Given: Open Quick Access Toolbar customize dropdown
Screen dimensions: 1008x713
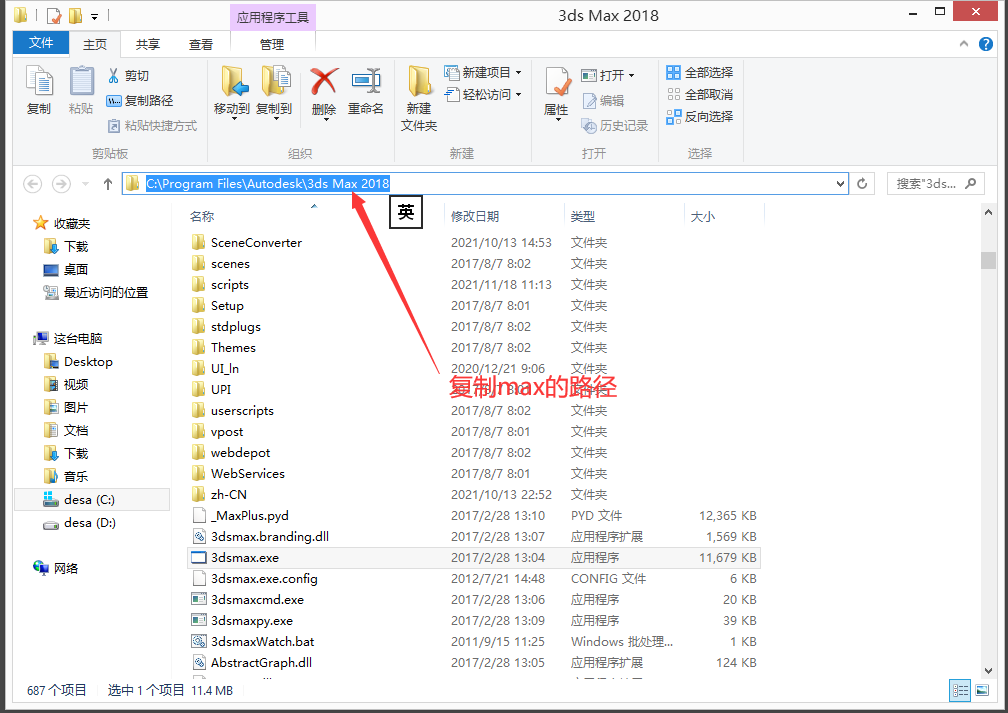Looking at the screenshot, I should pyautogui.click(x=95, y=15).
